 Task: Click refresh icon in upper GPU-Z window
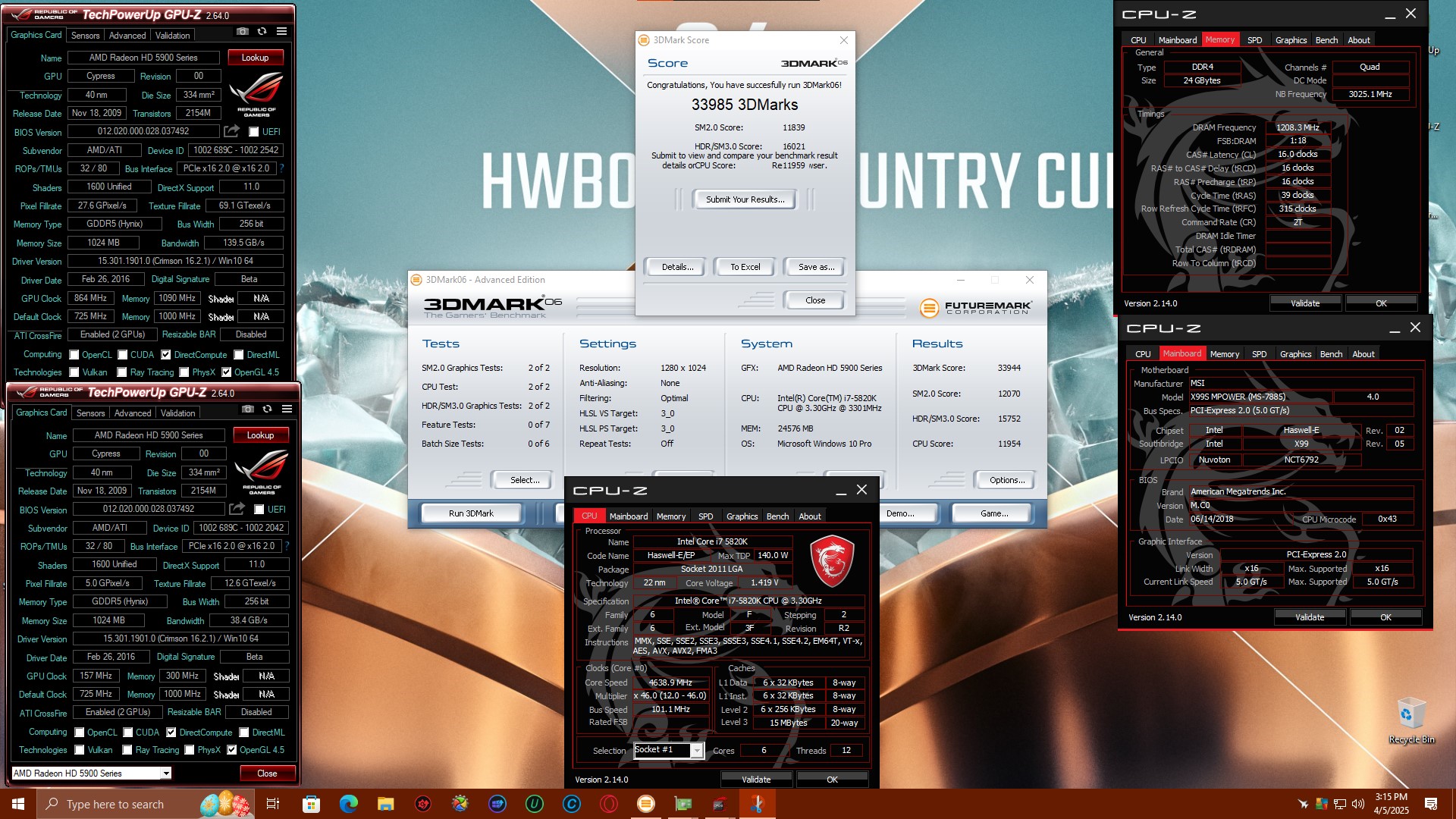click(x=262, y=32)
